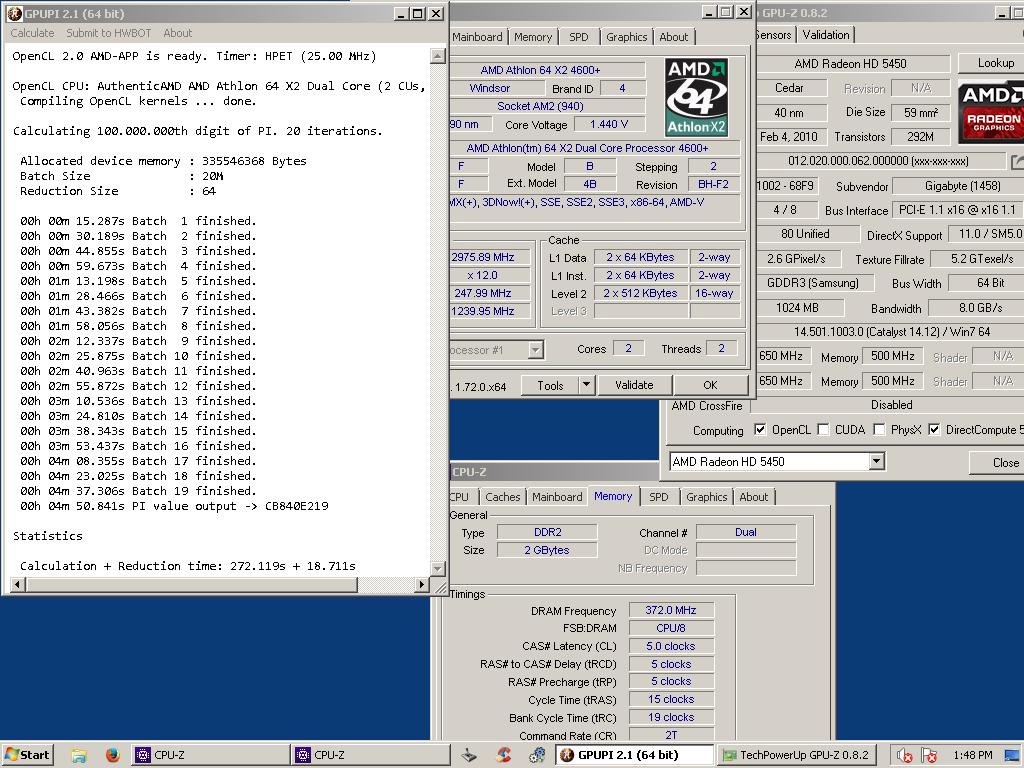The height and width of the screenshot is (768, 1024).
Task: Click the horizontal scroll left arrow in GPUPI
Action: 19,585
